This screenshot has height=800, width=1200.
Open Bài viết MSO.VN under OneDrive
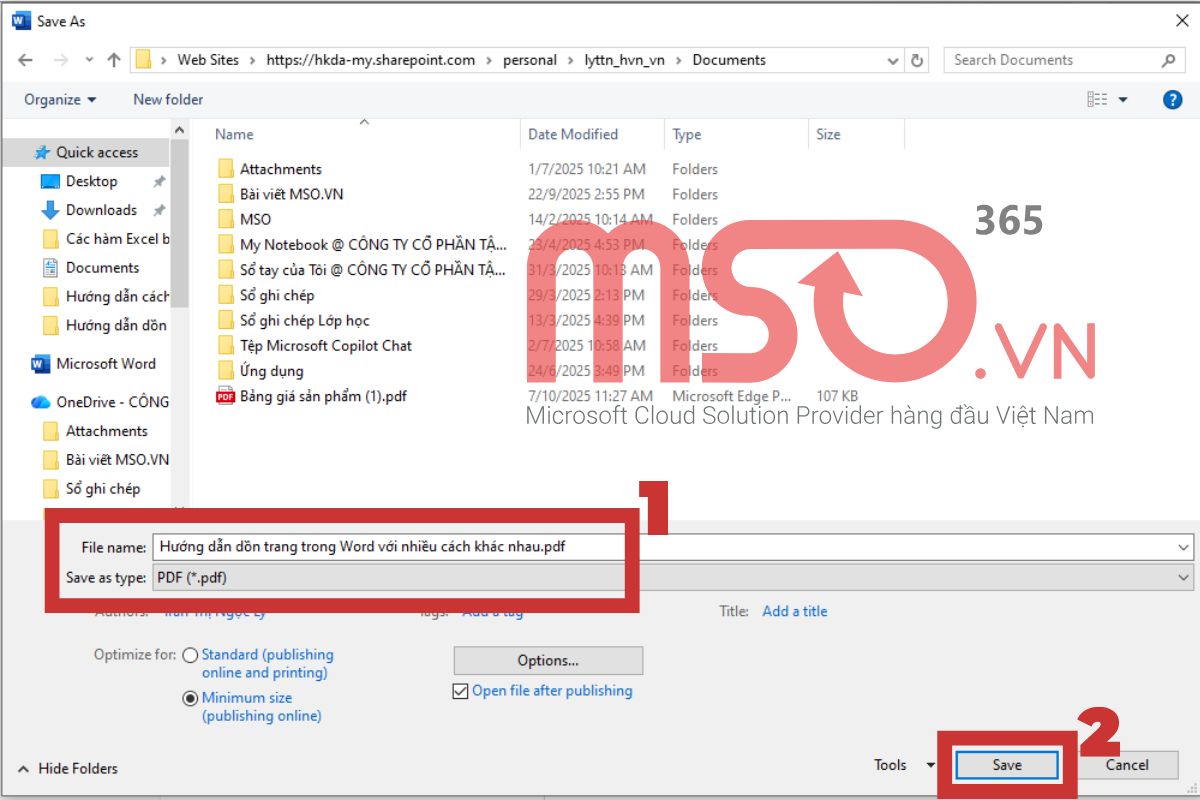coord(107,460)
